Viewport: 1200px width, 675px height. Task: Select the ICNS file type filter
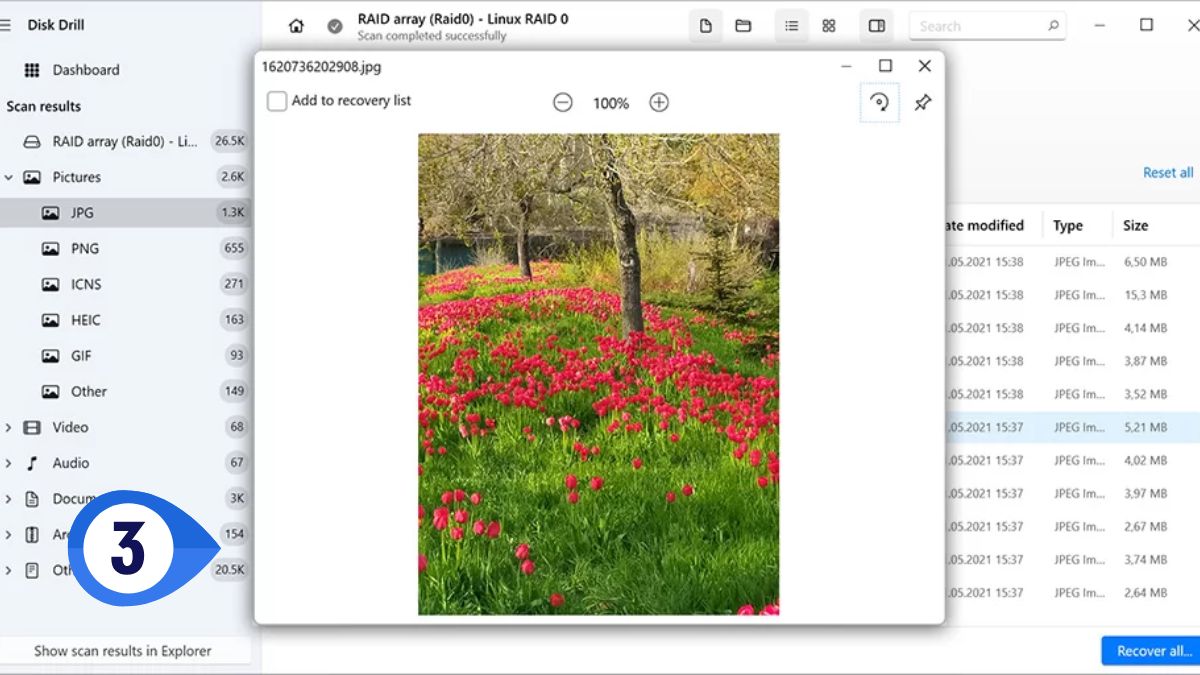click(125, 284)
